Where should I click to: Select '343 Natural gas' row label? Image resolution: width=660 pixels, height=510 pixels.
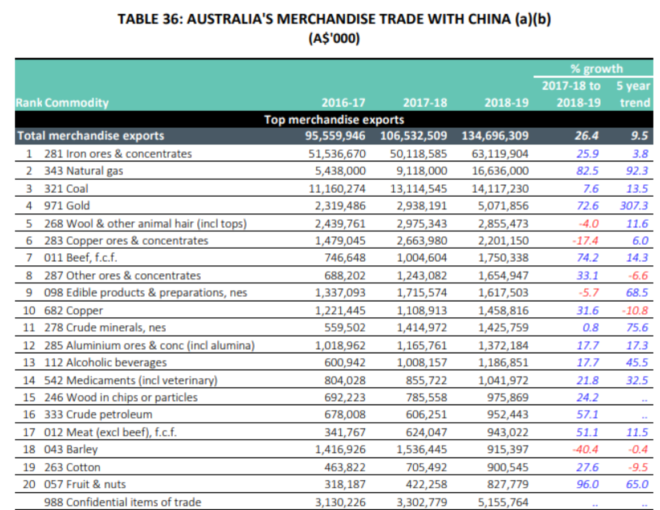pyautogui.click(x=83, y=171)
